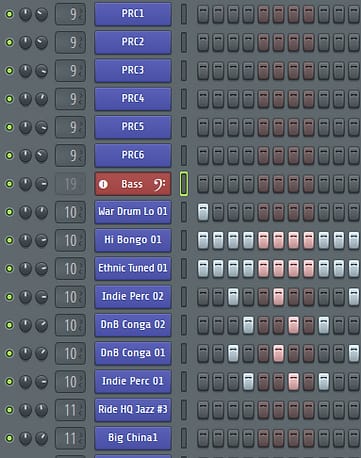Click the Ethnic Tuned 01 panning knob
The height and width of the screenshot is (458, 361).
tap(25, 268)
